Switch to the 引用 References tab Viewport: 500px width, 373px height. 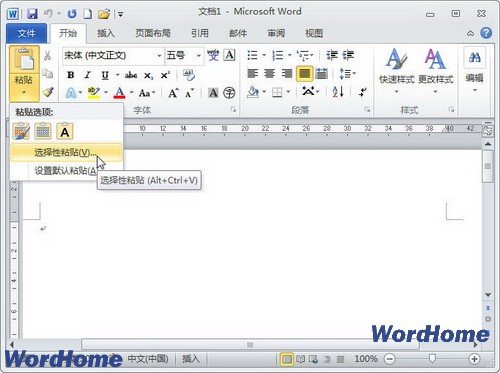[200, 33]
